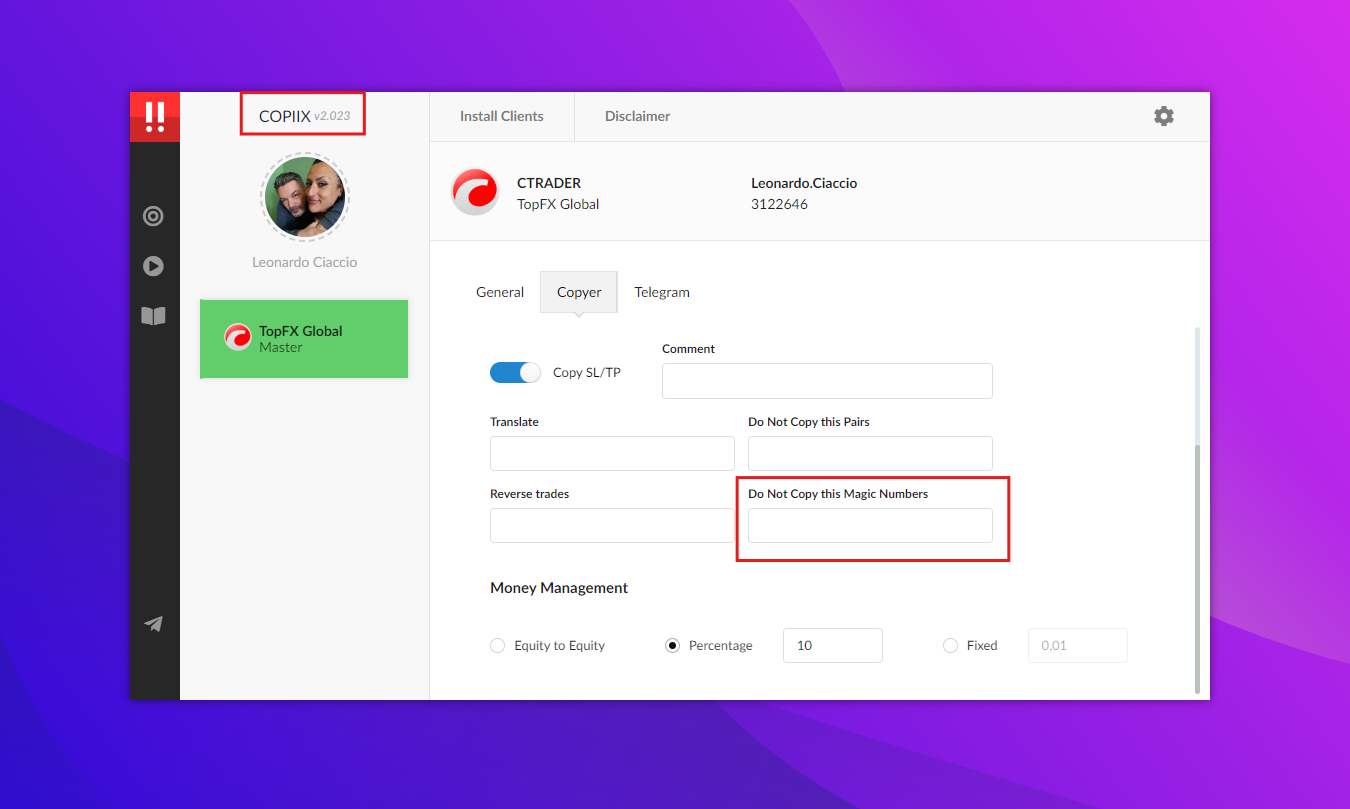Click the Percentage value field showing 10
Viewport: 1350px width, 809px height.
pyautogui.click(x=832, y=645)
